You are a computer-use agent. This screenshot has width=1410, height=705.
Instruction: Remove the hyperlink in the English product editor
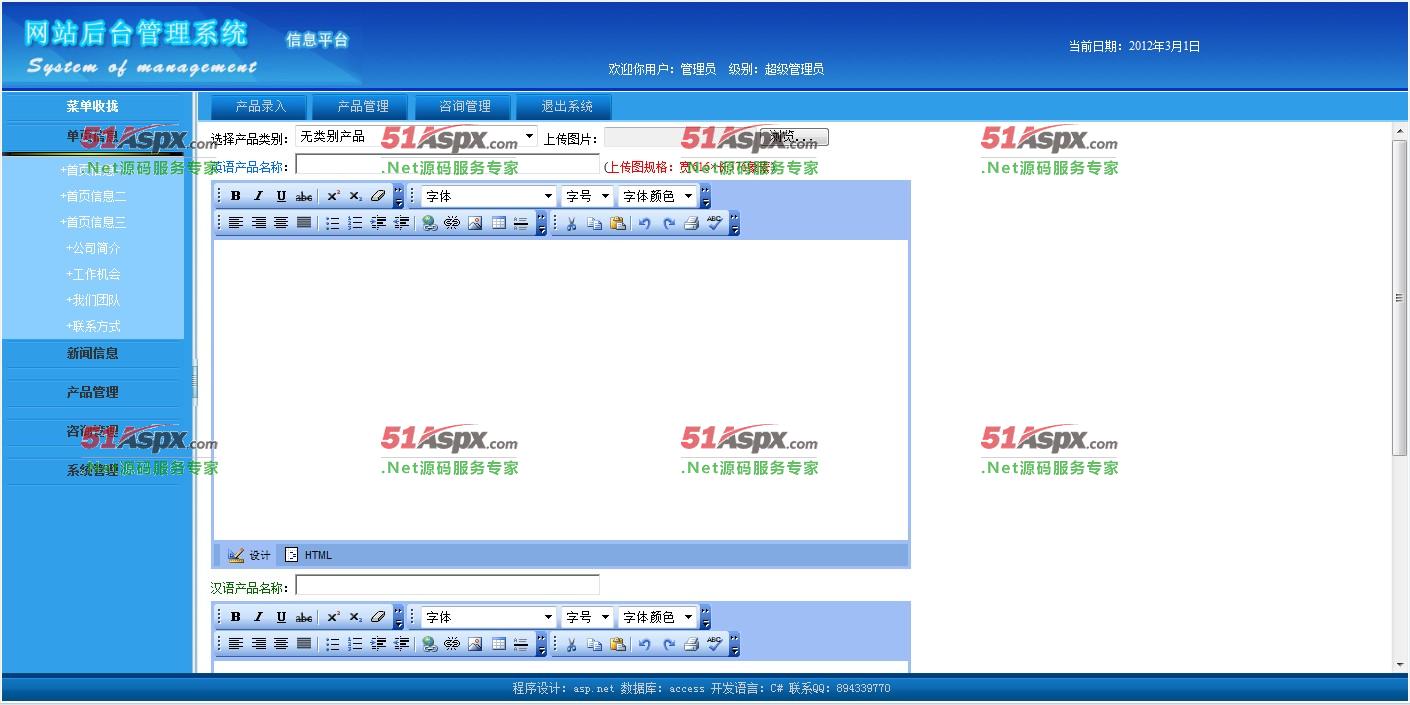coord(452,223)
